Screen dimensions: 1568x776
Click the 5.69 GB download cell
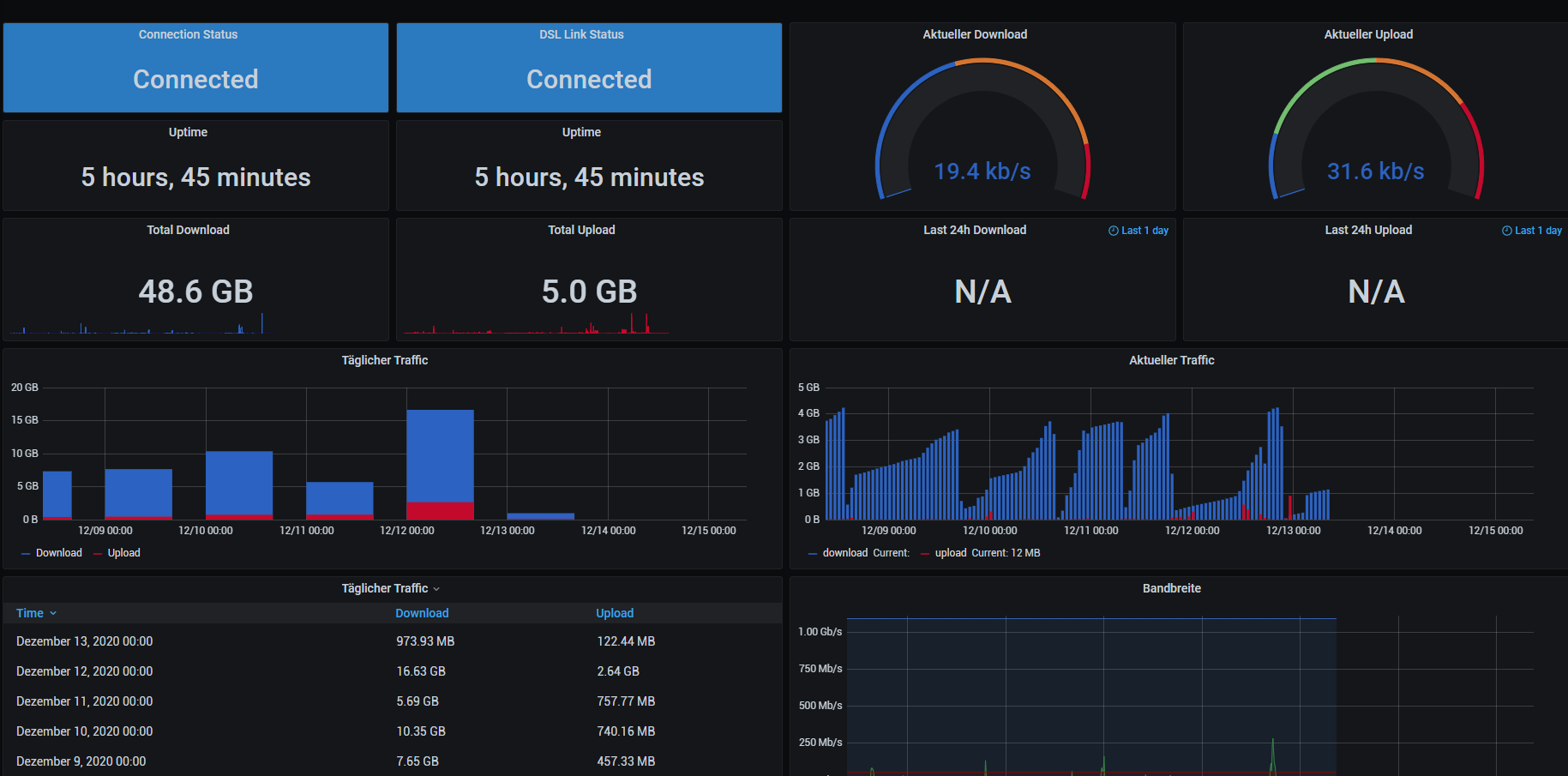(418, 701)
